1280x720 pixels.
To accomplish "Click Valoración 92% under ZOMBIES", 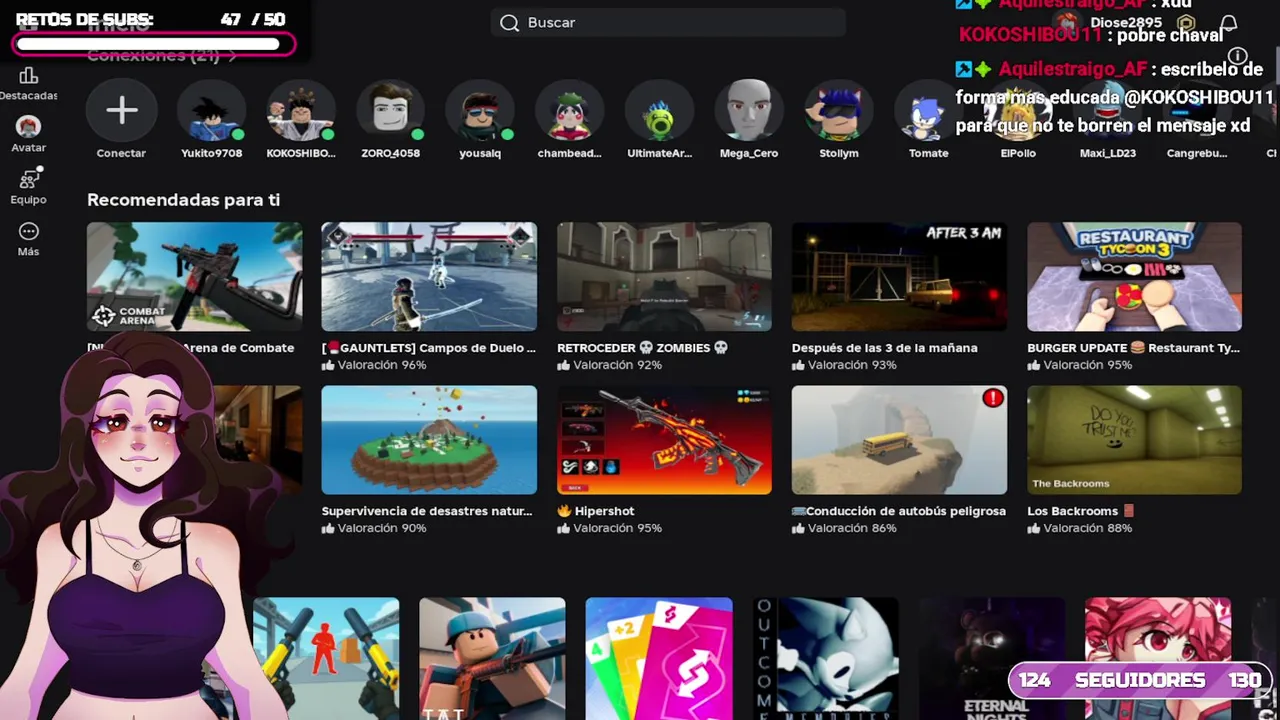I will point(610,365).
